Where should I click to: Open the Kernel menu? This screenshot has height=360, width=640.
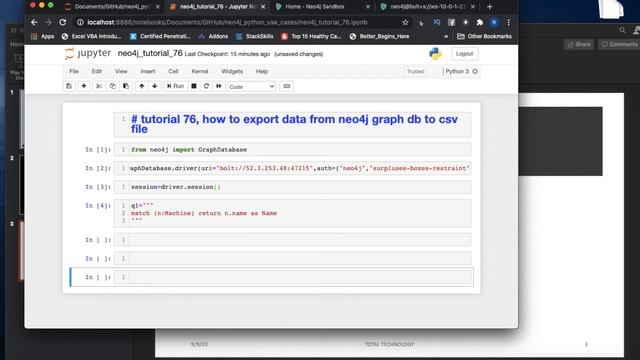pos(200,71)
